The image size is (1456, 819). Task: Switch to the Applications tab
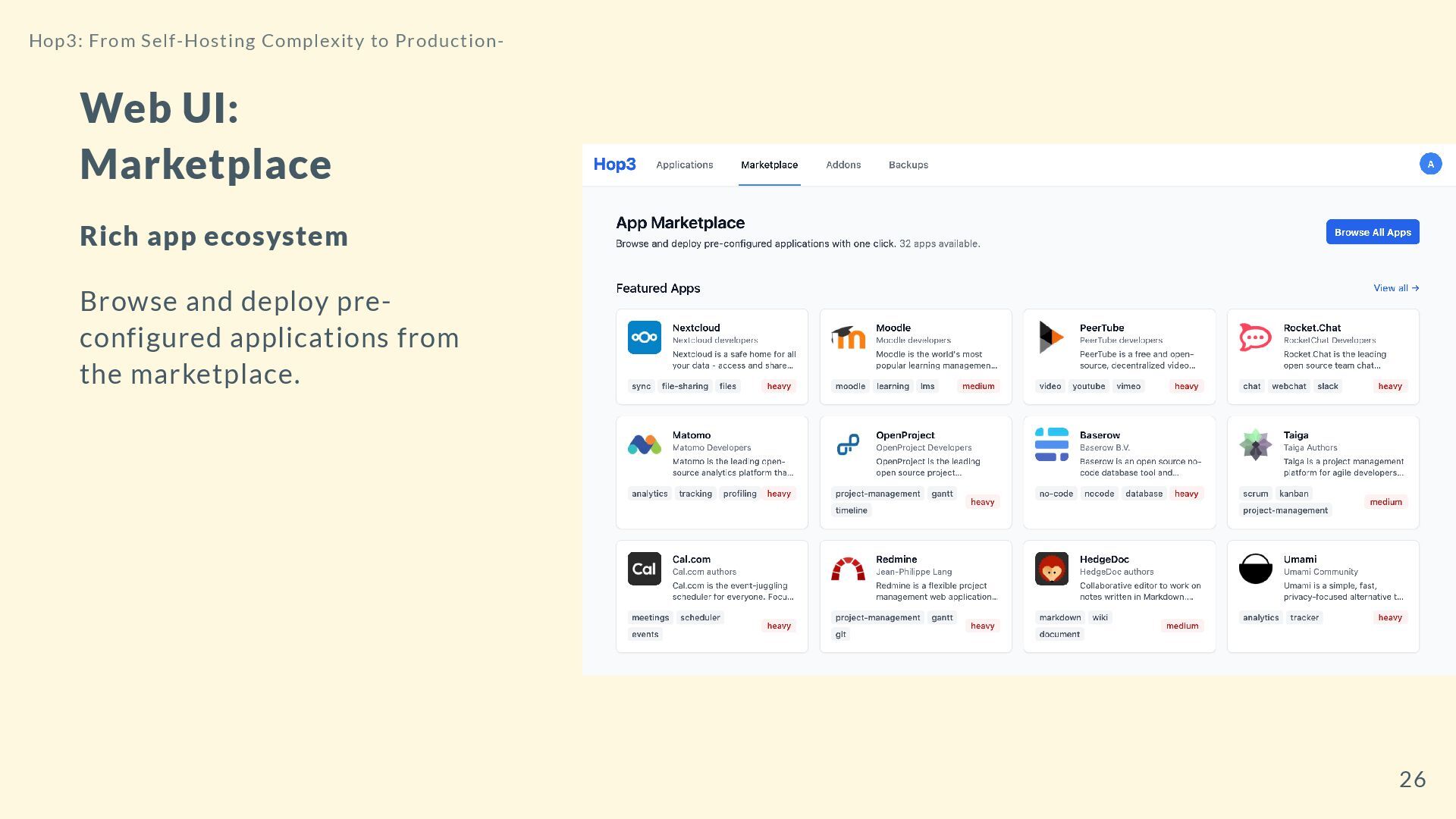click(684, 165)
